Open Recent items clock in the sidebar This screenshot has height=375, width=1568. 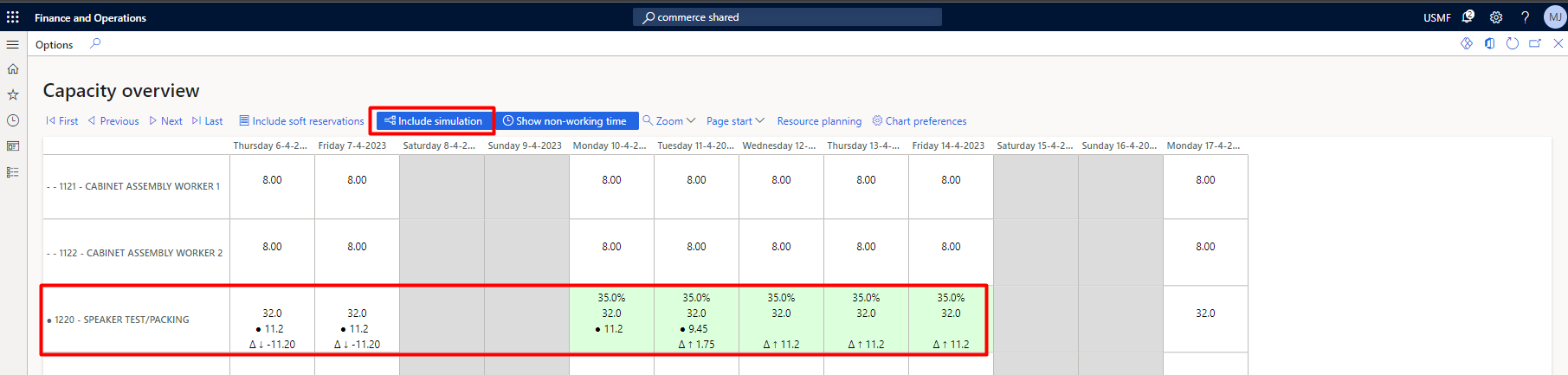tap(13, 121)
